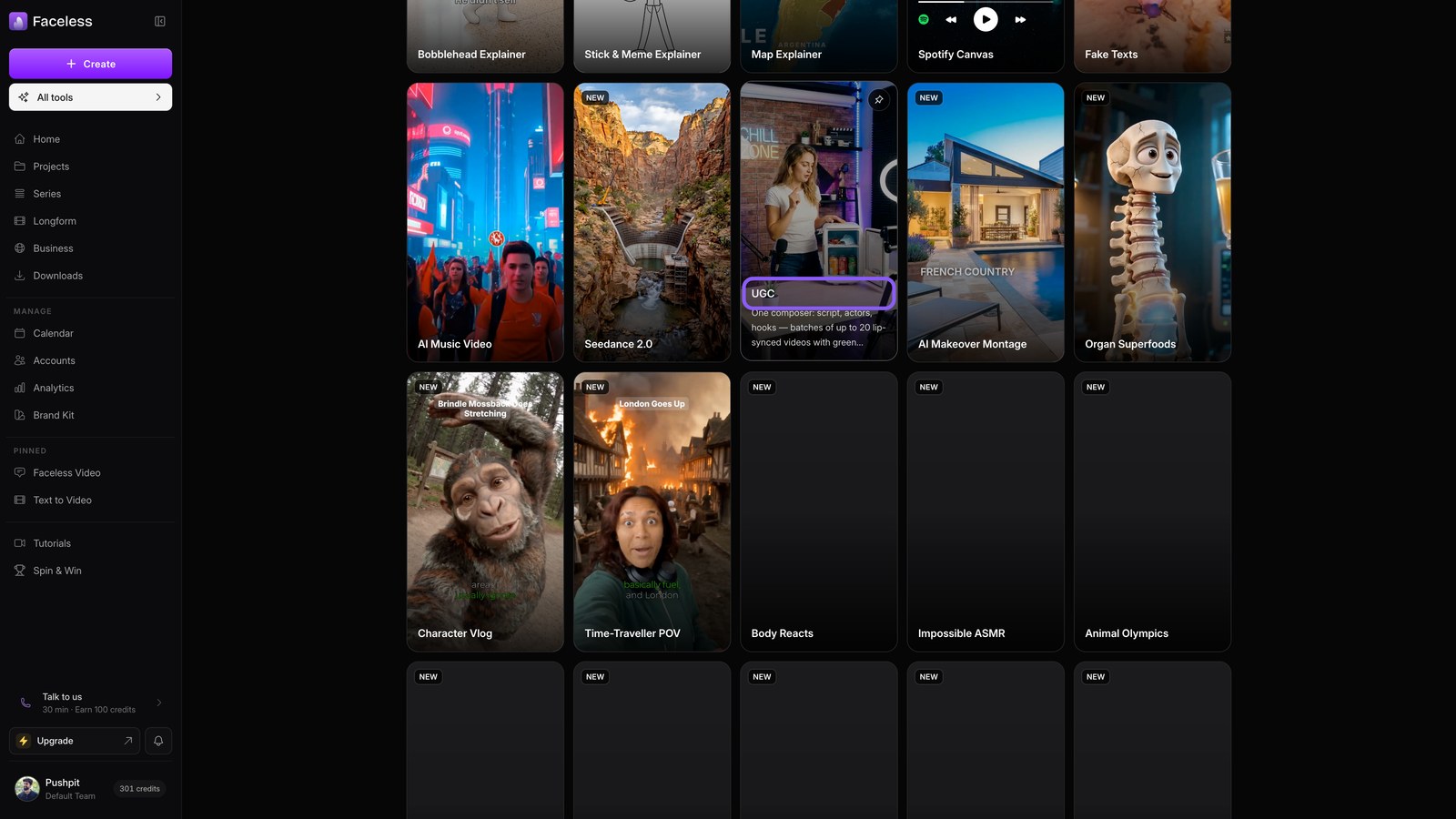The width and height of the screenshot is (1456, 819).
Task: Click the Faceless Video pinned icon
Action: click(x=20, y=473)
